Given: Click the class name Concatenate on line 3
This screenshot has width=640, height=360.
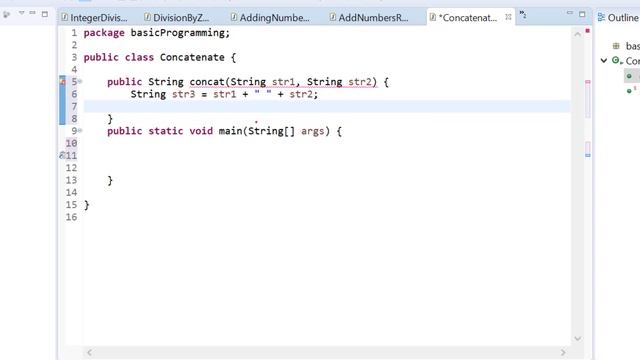Looking at the screenshot, I should pyautogui.click(x=192, y=57).
